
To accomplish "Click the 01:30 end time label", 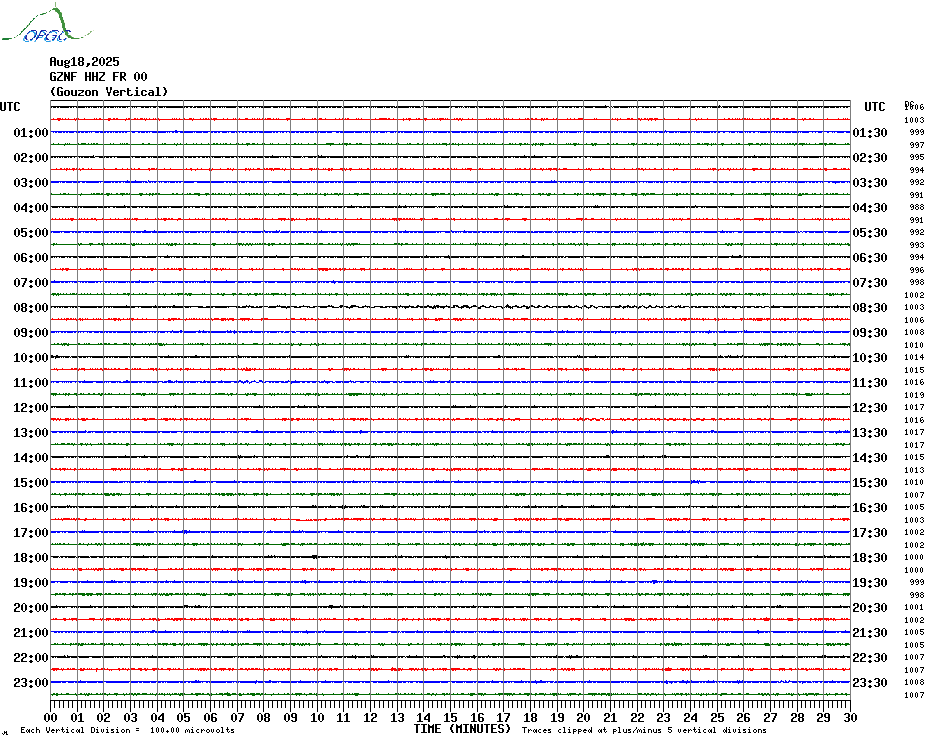I will coord(870,133).
